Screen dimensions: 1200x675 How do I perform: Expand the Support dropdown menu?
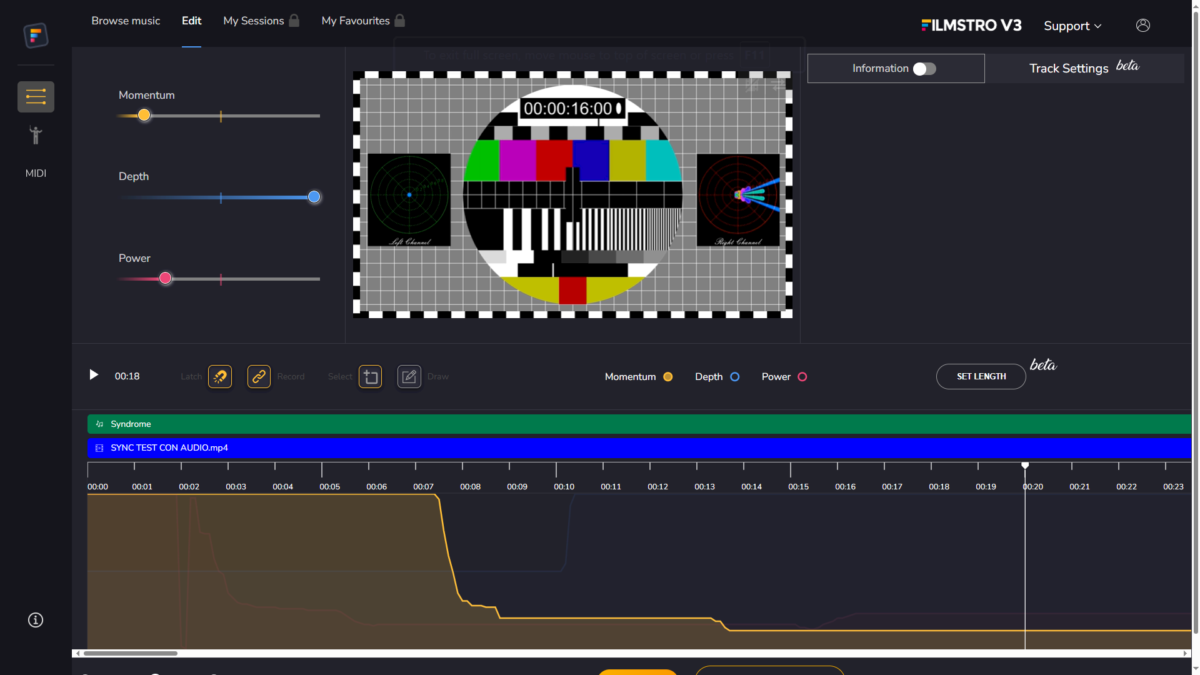pyautogui.click(x=1072, y=26)
